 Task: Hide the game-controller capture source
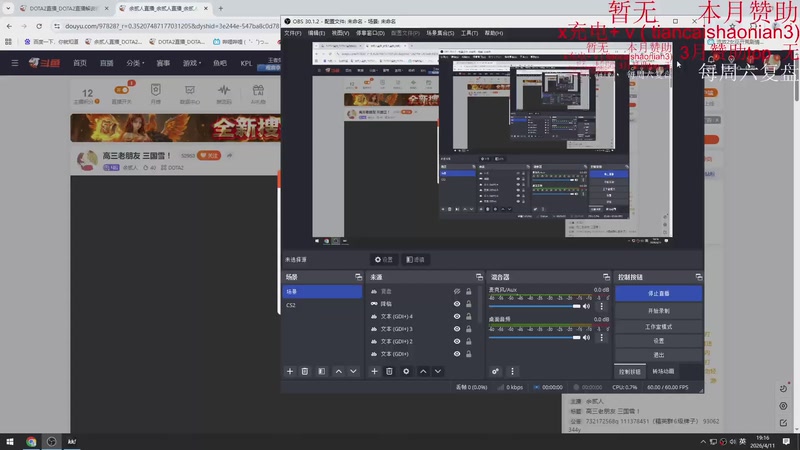tap(457, 304)
